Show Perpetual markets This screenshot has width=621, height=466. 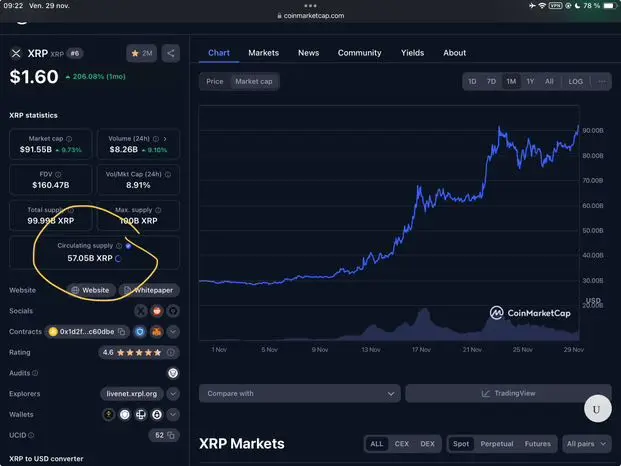tap(497, 444)
